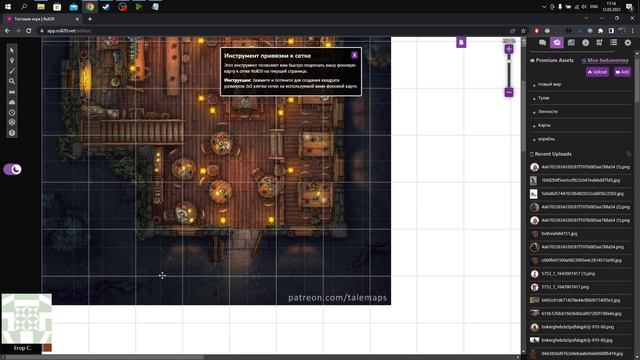Select upload bnkerghebdaSpdfabgb3j-970-80.png

[580, 327]
